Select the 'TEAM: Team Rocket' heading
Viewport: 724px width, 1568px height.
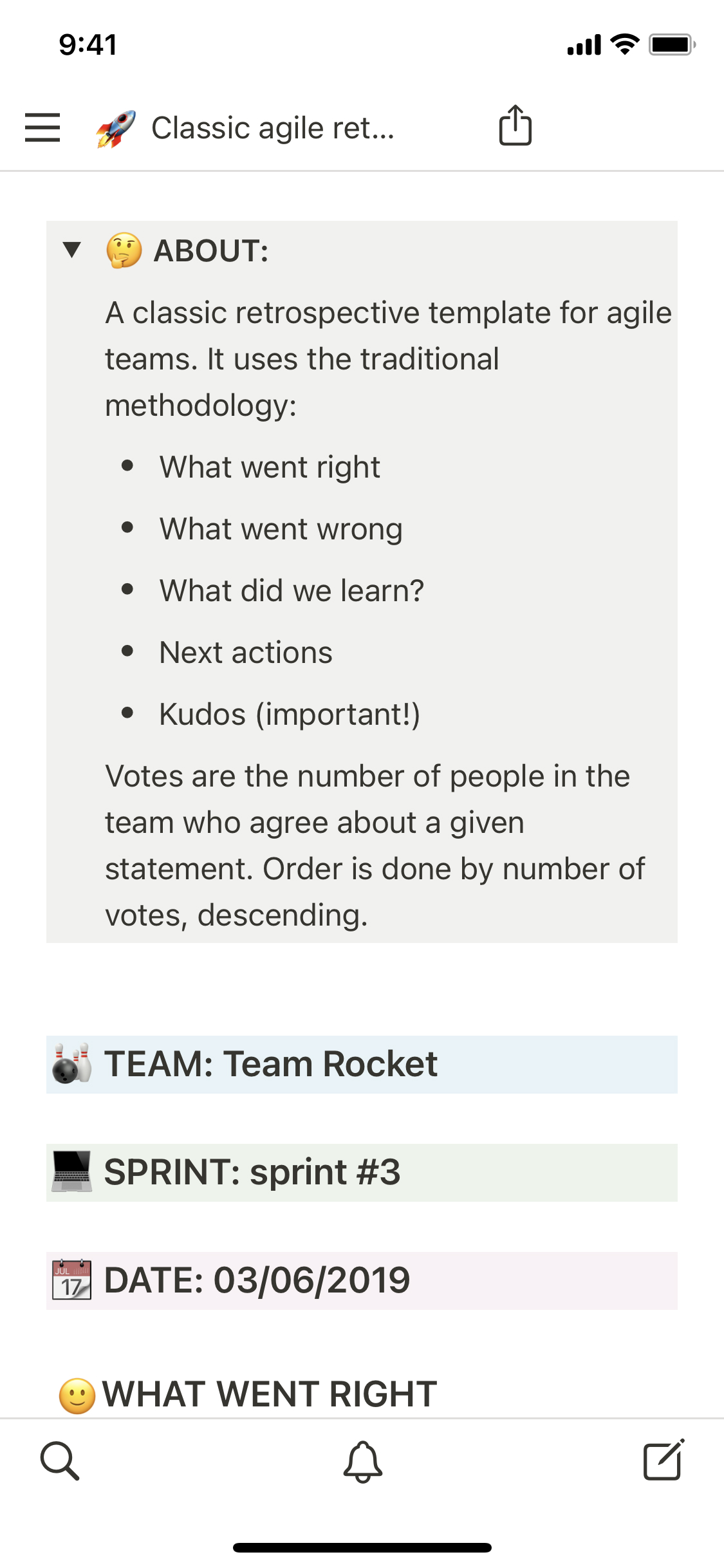click(x=270, y=1064)
